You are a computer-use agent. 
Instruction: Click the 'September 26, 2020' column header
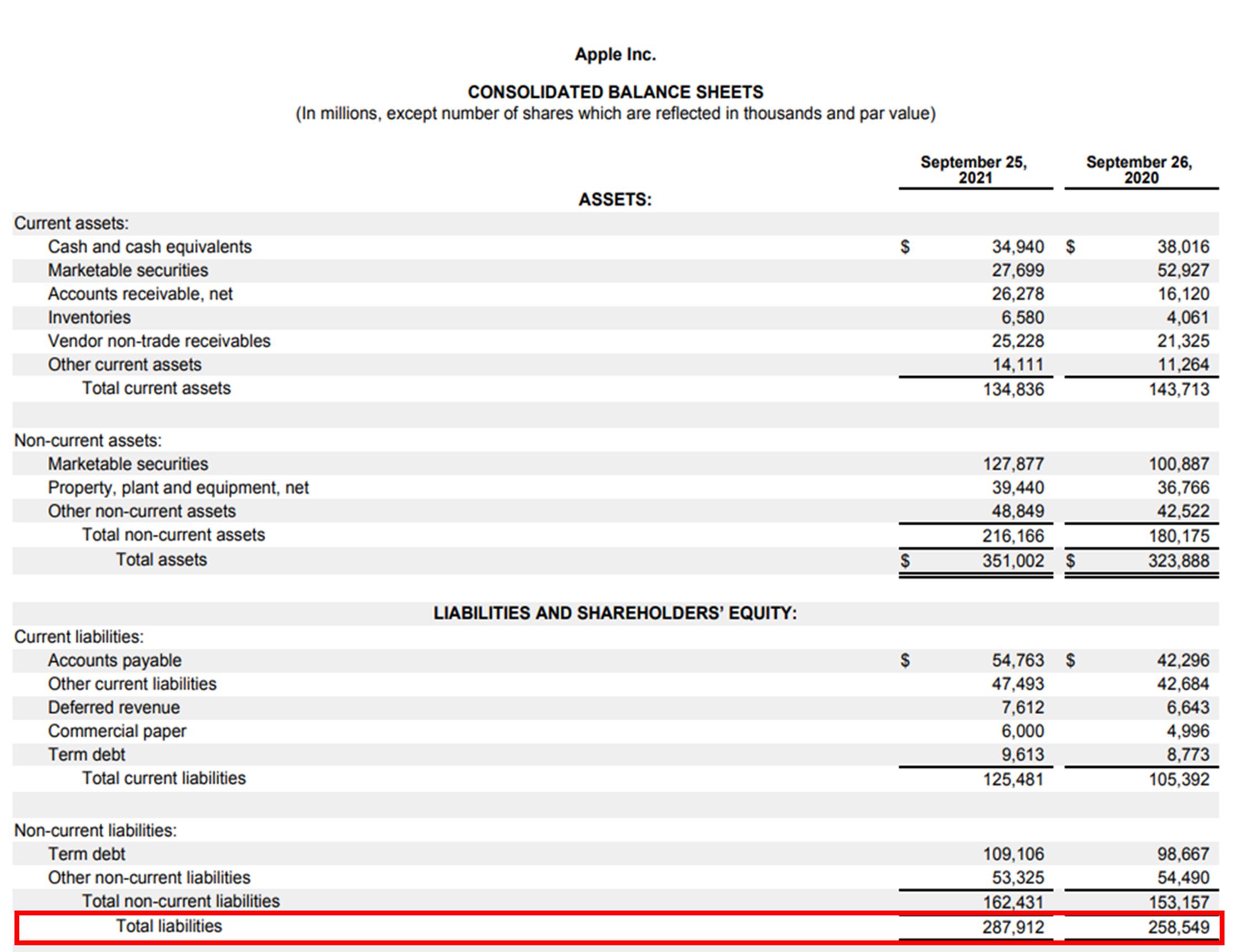(x=1139, y=169)
